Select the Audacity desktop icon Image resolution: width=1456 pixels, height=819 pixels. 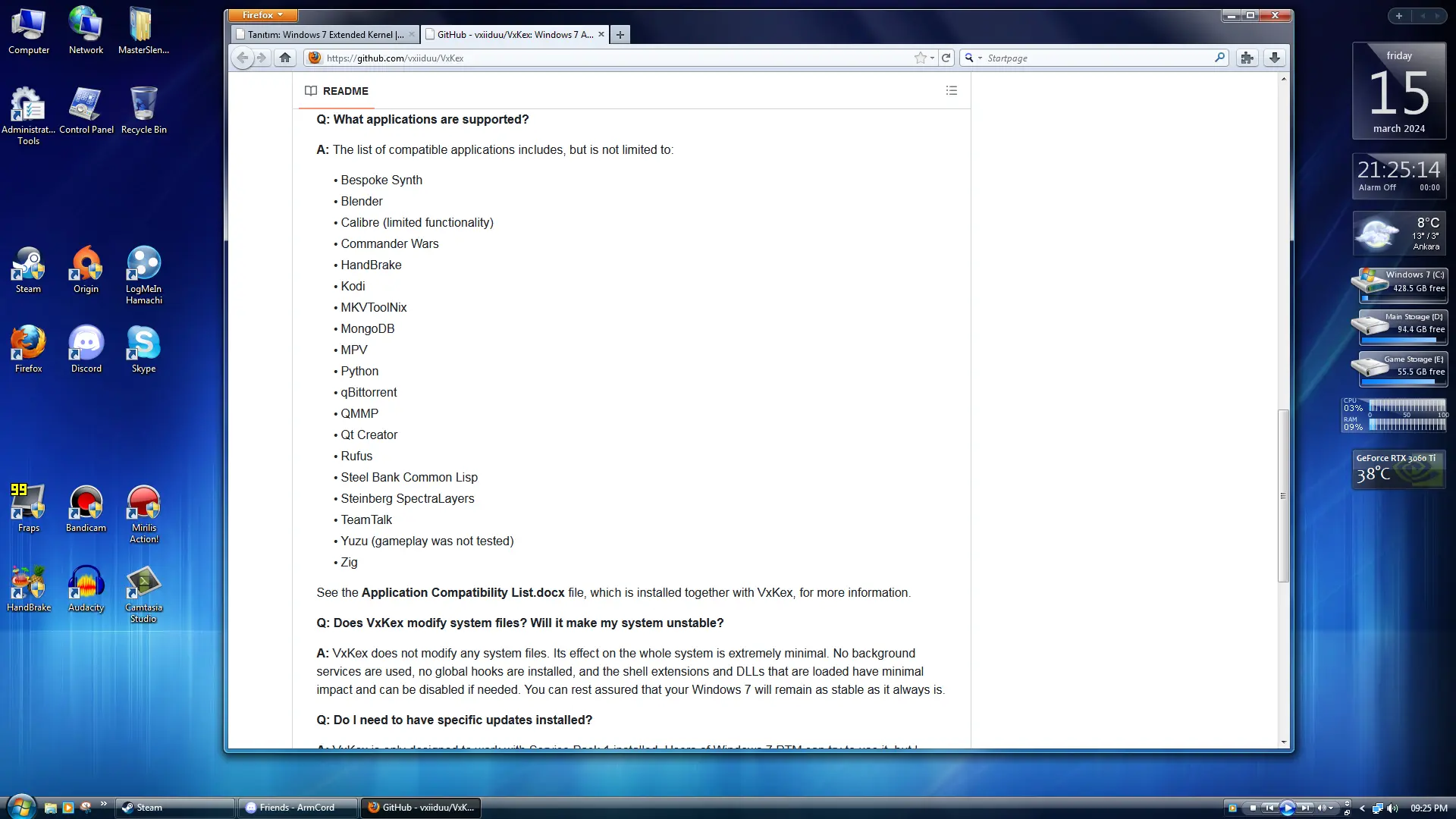(x=86, y=588)
